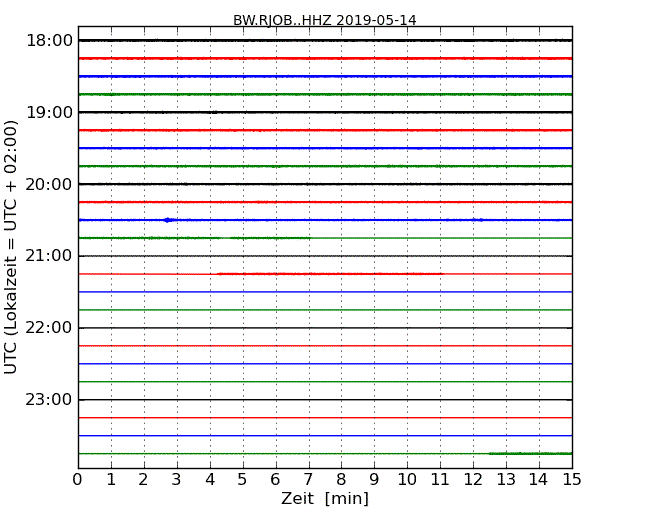The height and width of the screenshot is (520, 650).
Task: Select the 23:00 y-axis label
Action: [x=49, y=400]
